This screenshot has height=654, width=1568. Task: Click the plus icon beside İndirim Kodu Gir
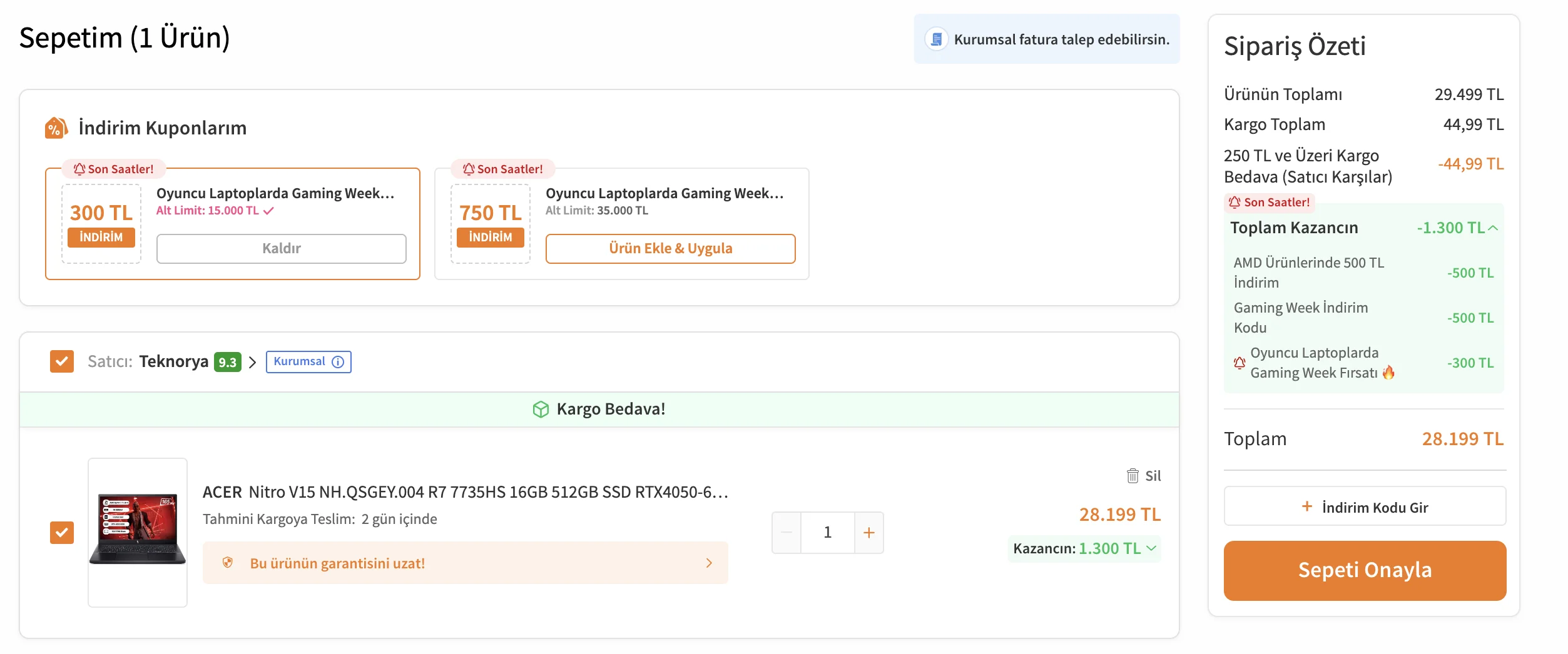point(1306,506)
